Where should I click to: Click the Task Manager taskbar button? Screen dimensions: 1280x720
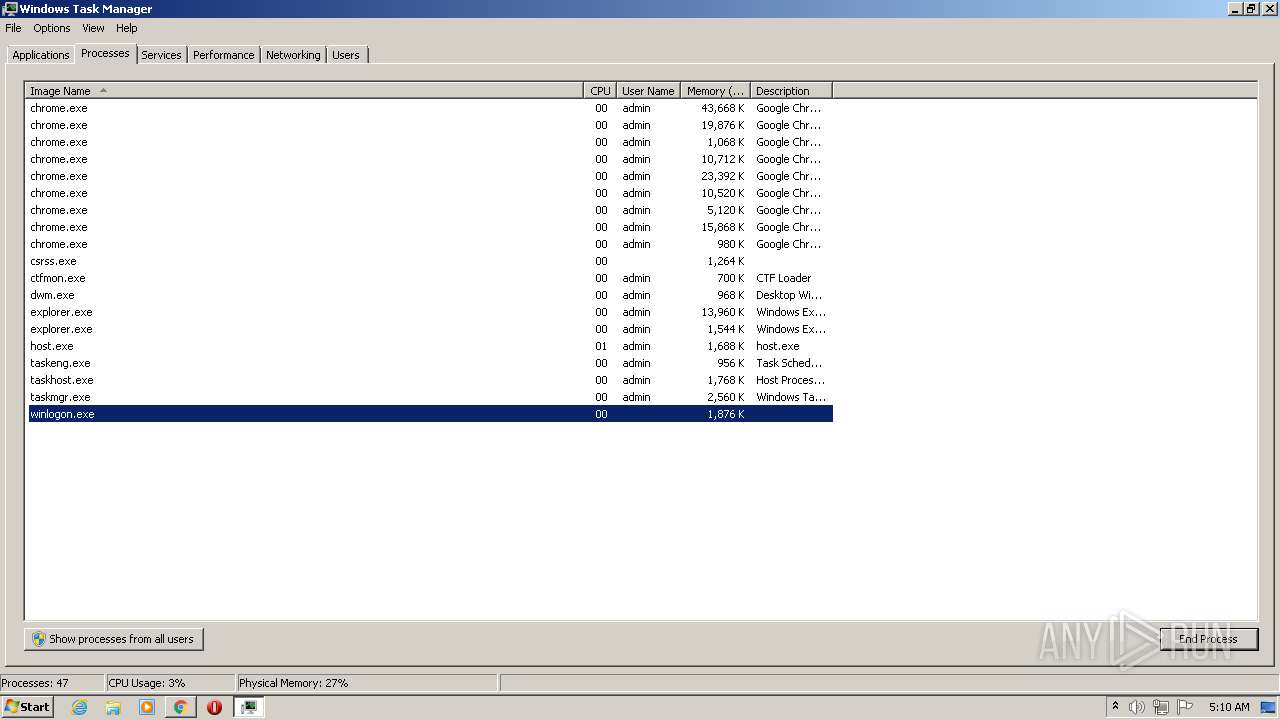(249, 707)
